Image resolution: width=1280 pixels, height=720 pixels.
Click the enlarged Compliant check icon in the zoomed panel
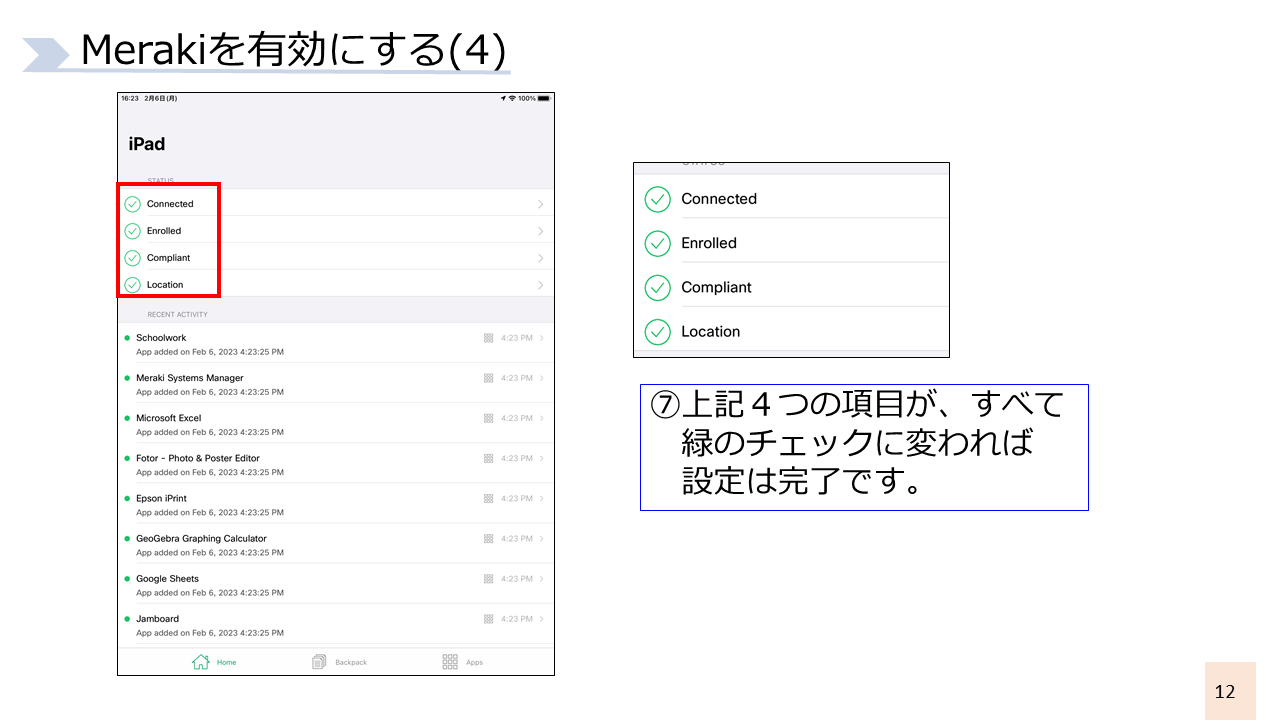tap(657, 287)
